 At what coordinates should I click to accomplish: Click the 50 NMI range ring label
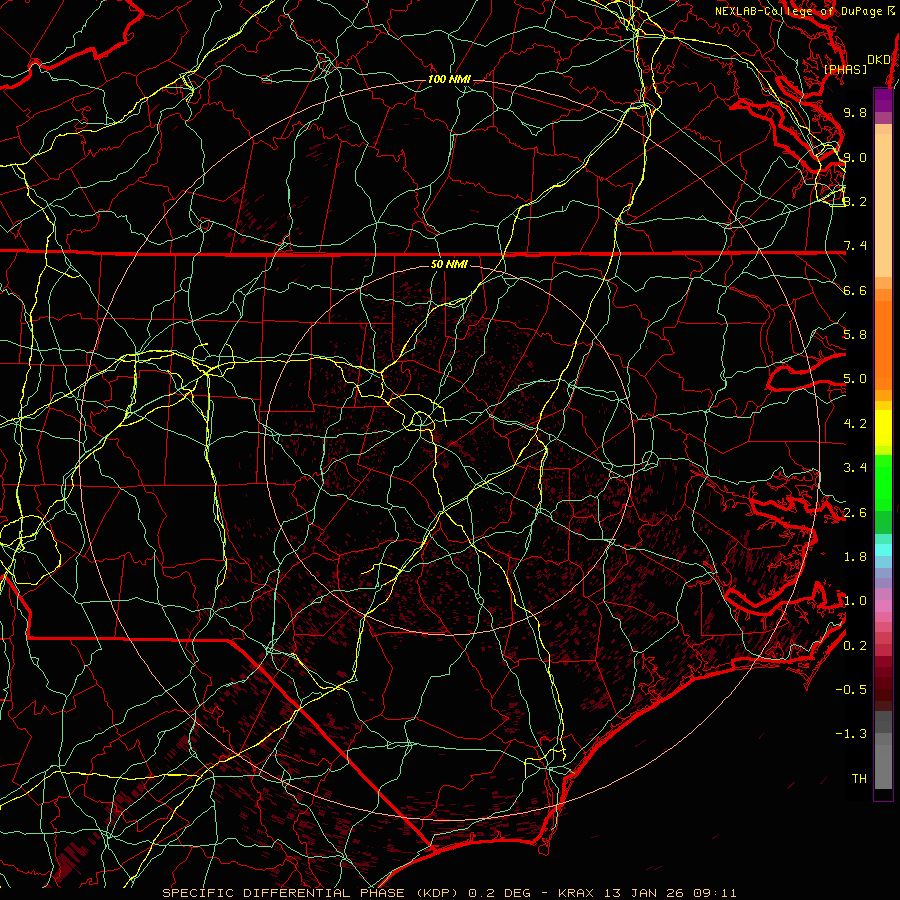pyautogui.click(x=449, y=265)
